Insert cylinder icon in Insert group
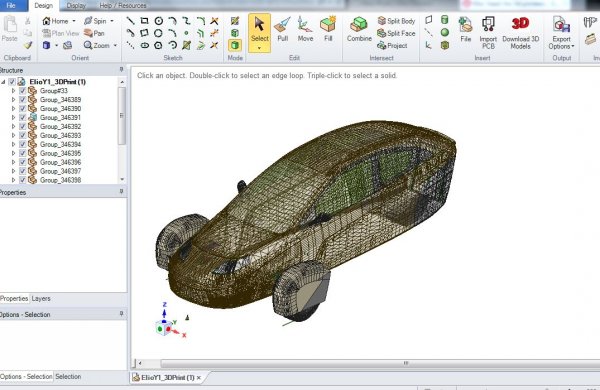 point(444,20)
